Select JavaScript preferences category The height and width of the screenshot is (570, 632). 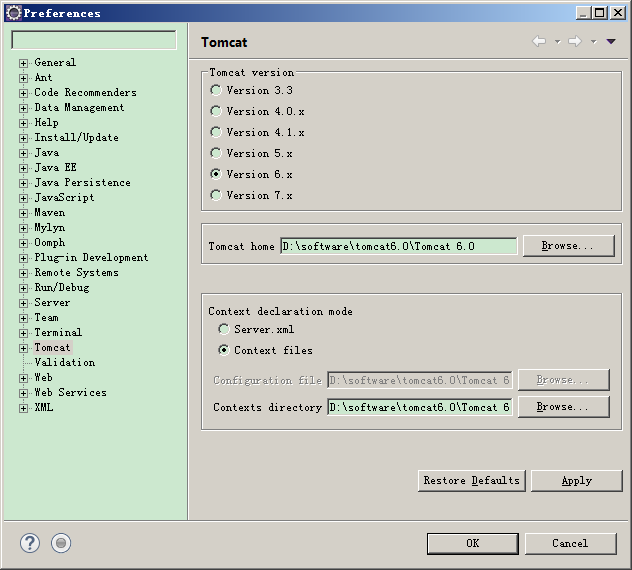(64, 197)
